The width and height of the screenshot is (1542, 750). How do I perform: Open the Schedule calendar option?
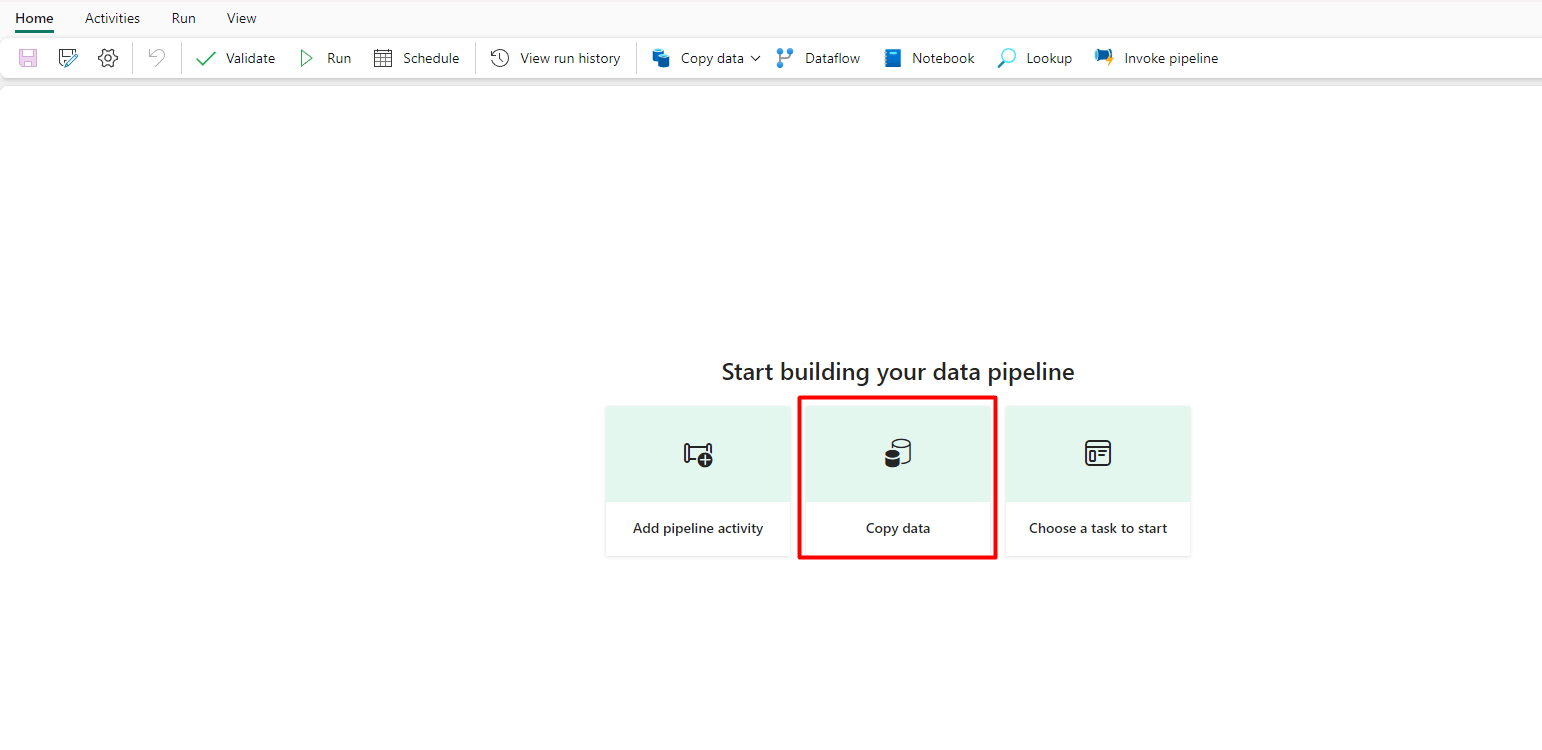click(x=417, y=58)
